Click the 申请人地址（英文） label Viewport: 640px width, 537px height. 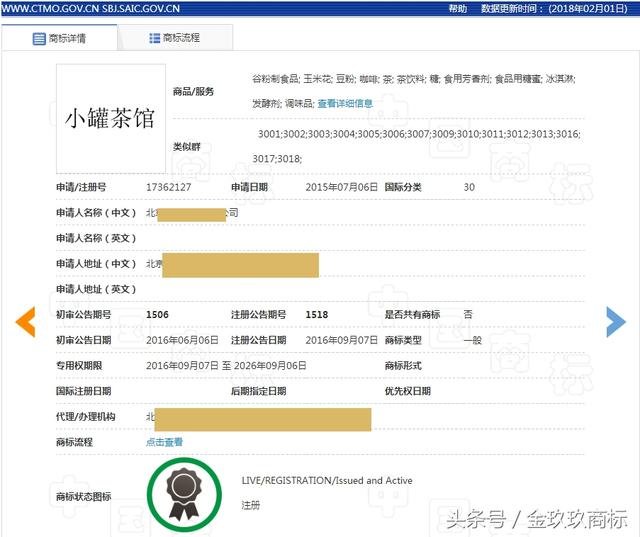[x=96, y=289]
